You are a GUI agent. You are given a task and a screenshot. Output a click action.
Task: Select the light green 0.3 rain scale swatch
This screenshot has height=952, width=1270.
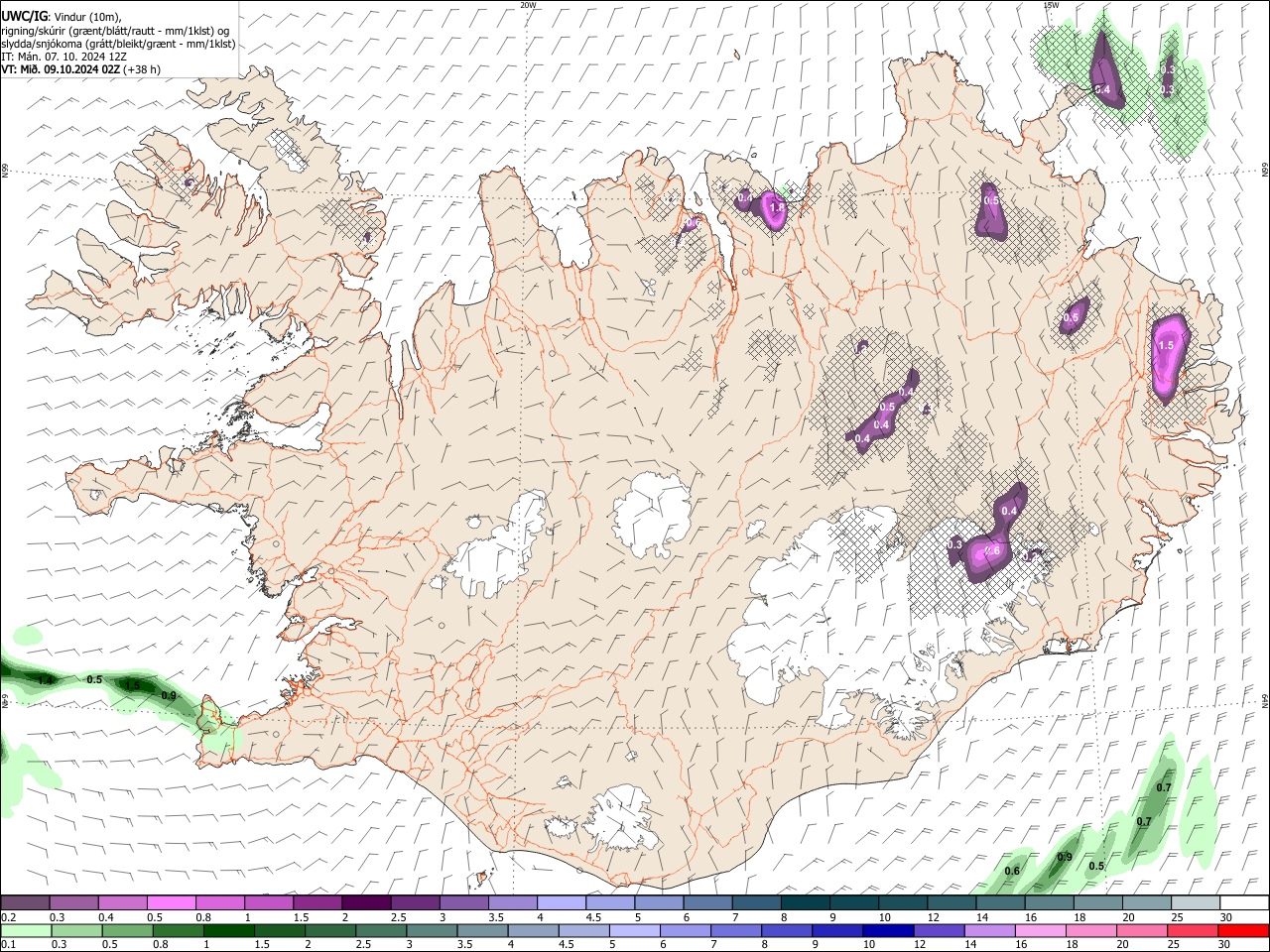point(76,930)
